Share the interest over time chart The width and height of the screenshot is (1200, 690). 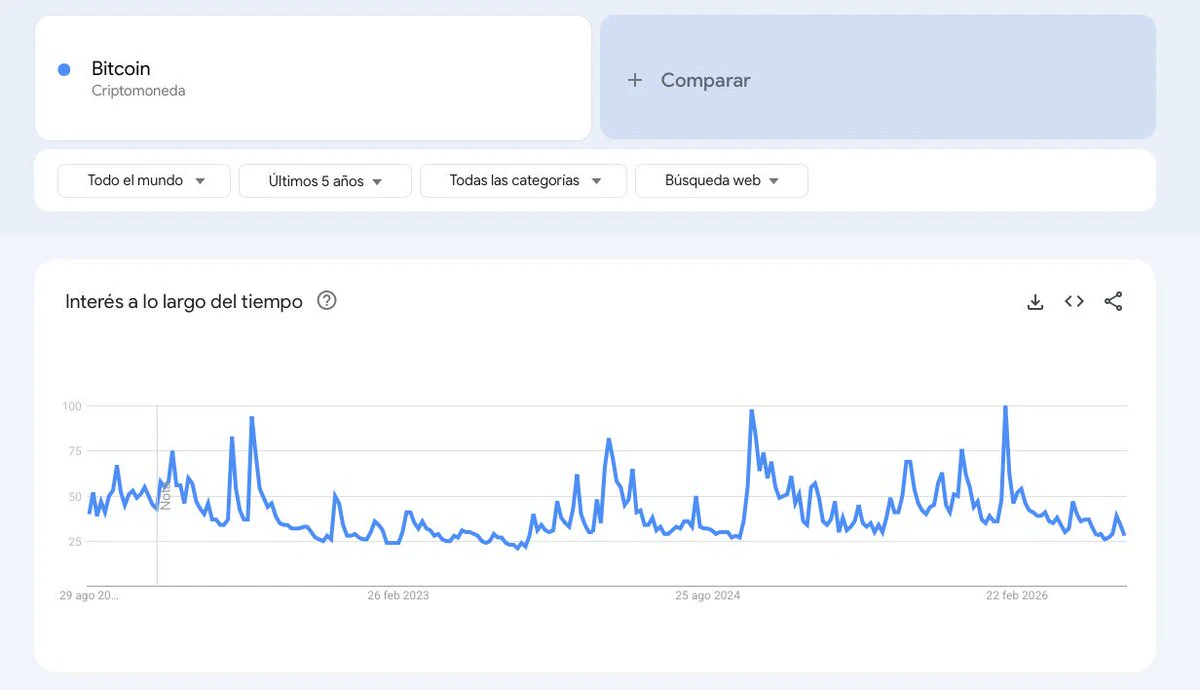[x=1113, y=301]
